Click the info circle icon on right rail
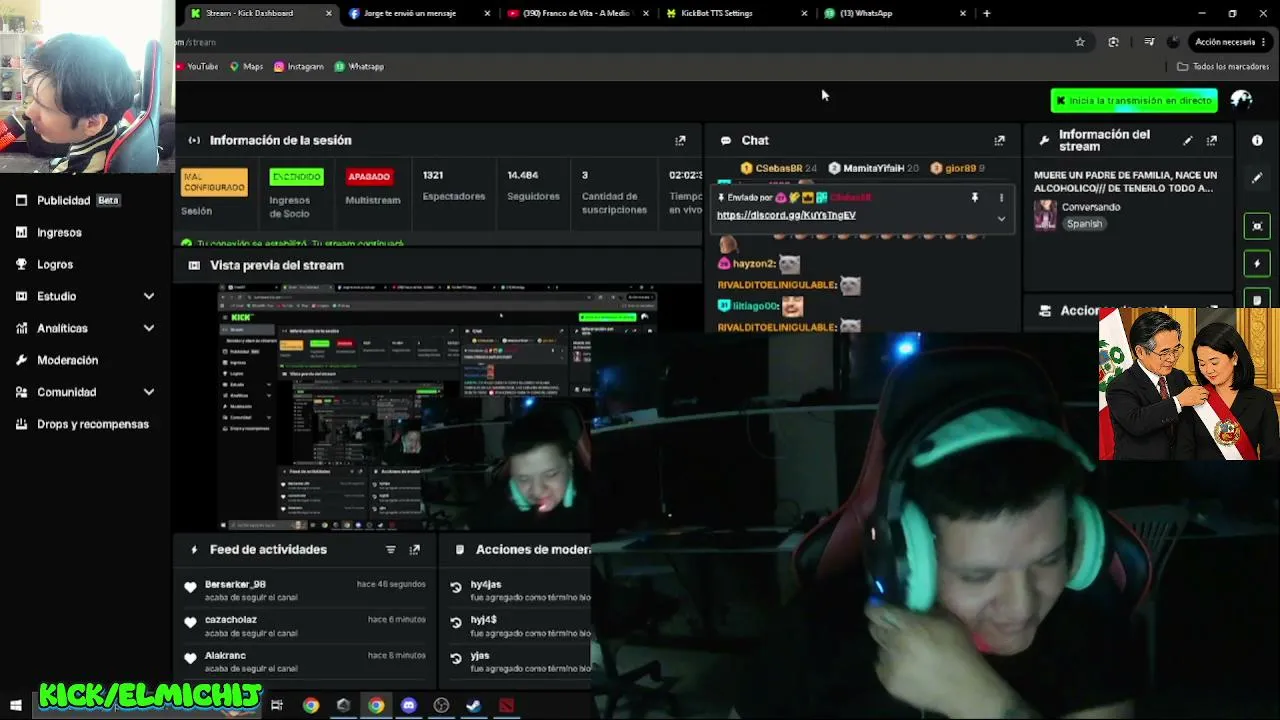This screenshot has height=720, width=1280. click(x=1257, y=141)
